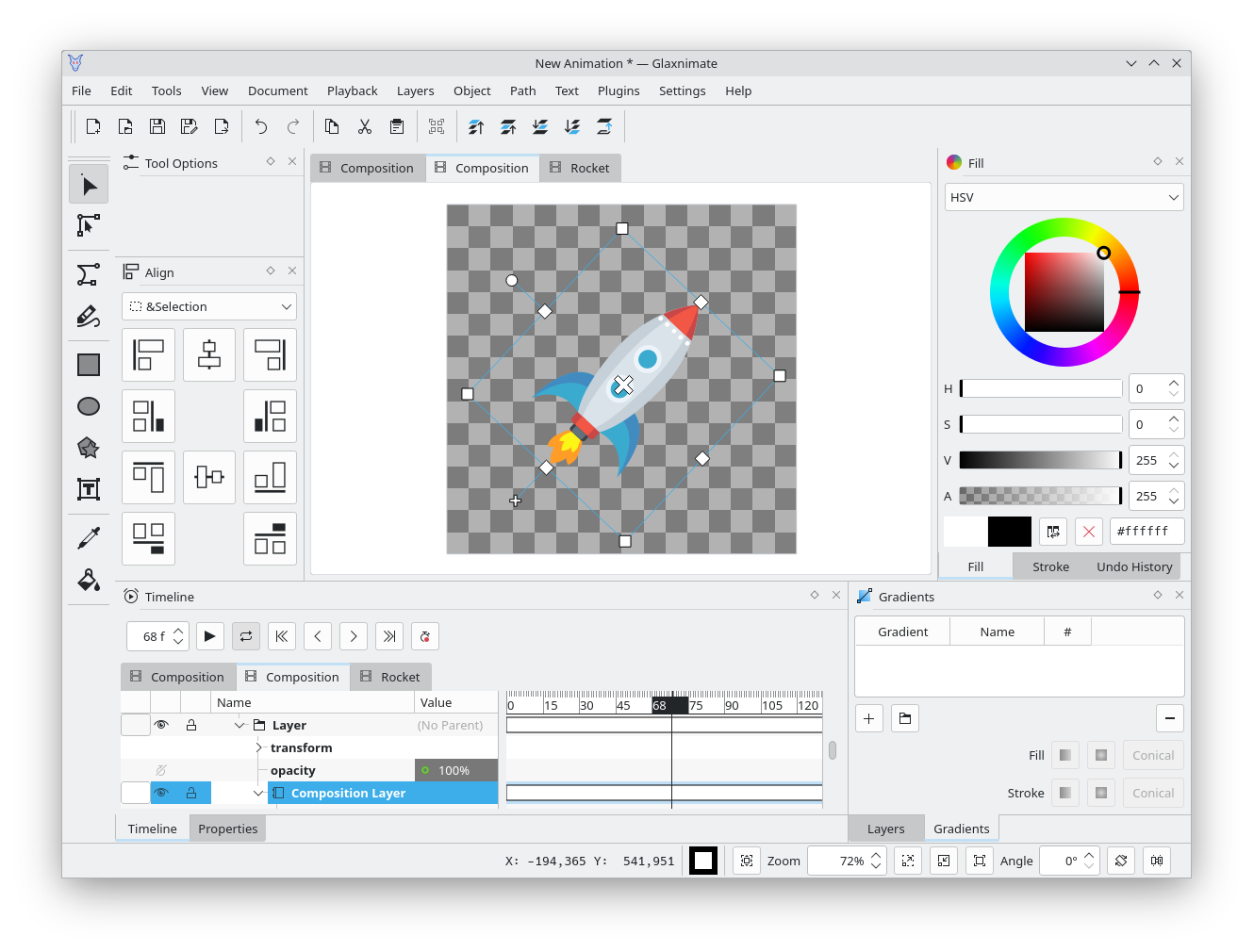
Task: Open the &Selection align dropdown
Action: [x=209, y=307]
